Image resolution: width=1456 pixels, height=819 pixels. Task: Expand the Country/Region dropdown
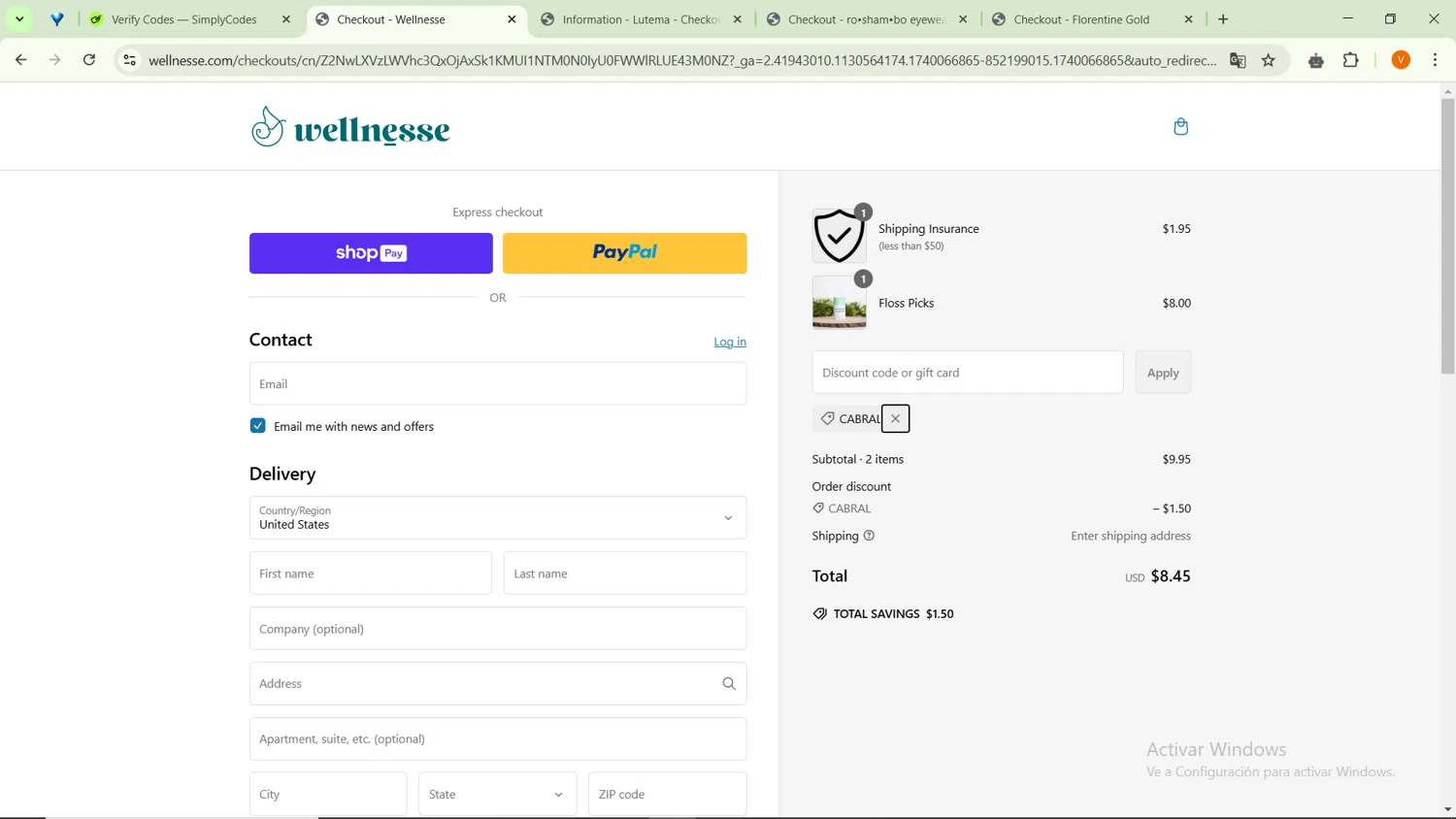[x=498, y=518]
